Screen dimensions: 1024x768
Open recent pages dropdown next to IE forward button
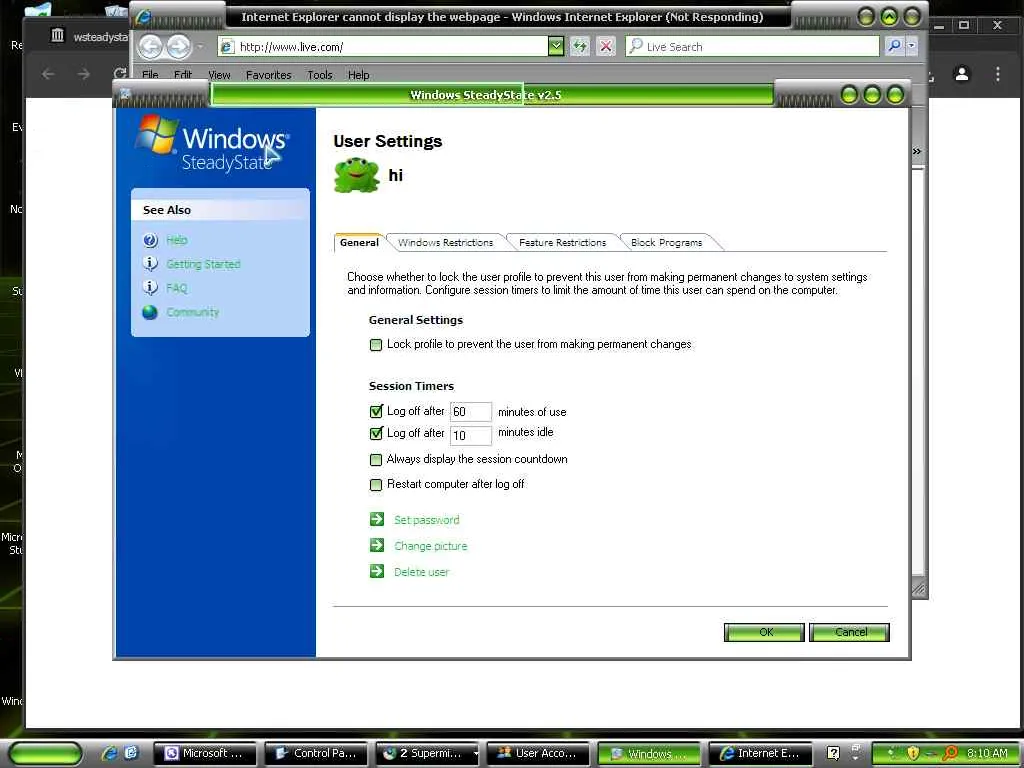[x=200, y=47]
